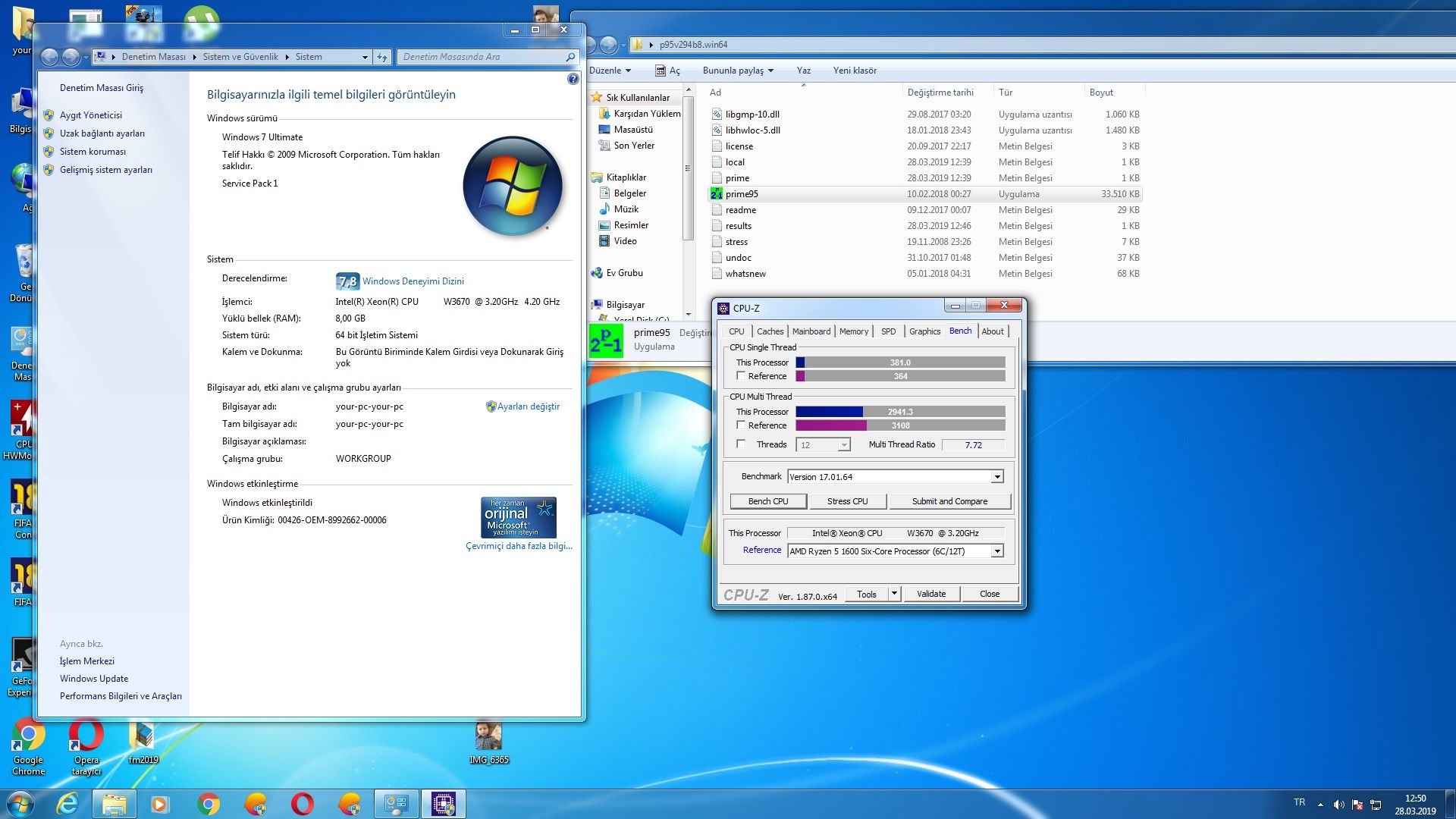1456x819 pixels.
Task: Click the Bench CPU button
Action: [x=767, y=501]
